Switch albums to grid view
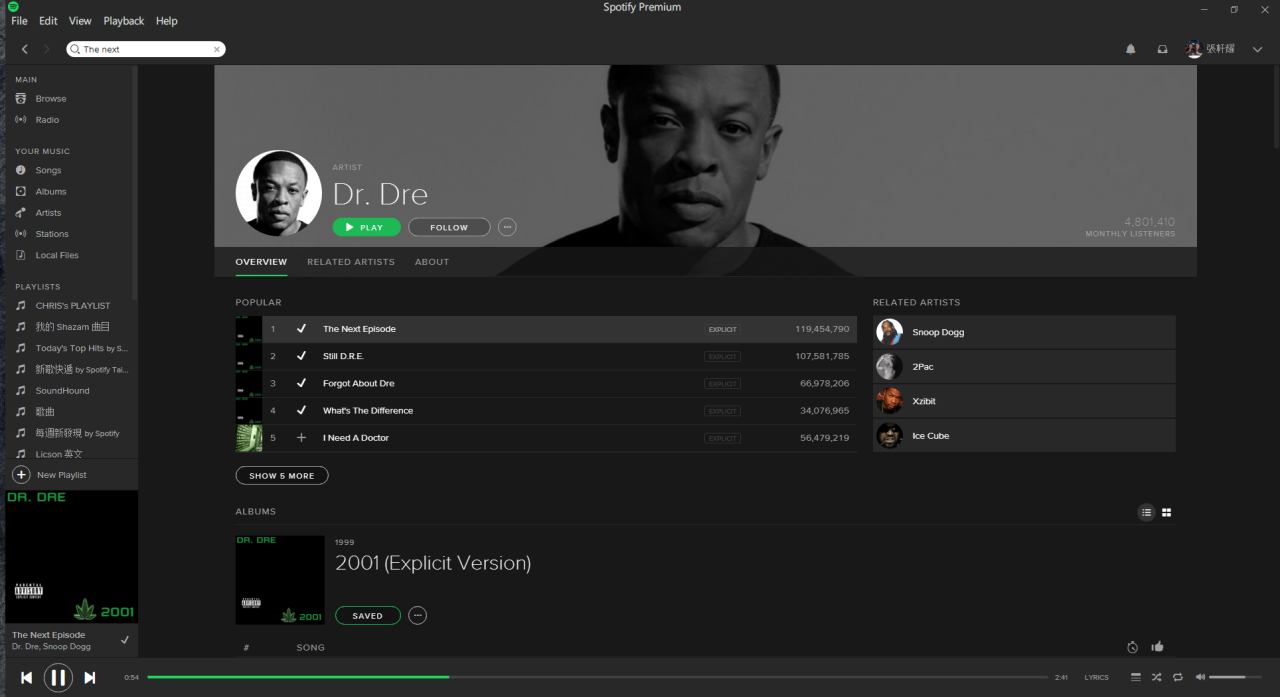 pos(1166,512)
